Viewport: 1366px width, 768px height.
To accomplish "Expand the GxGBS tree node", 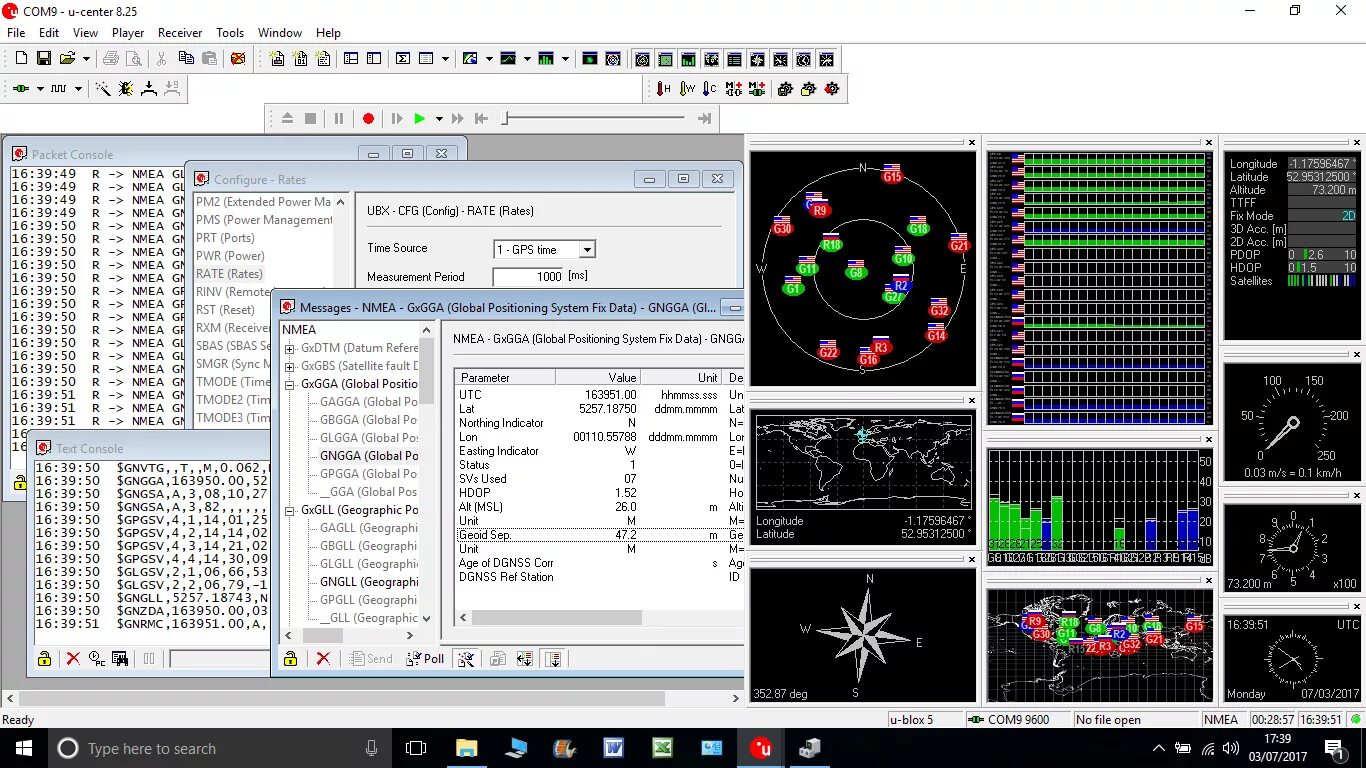I will (290, 366).
